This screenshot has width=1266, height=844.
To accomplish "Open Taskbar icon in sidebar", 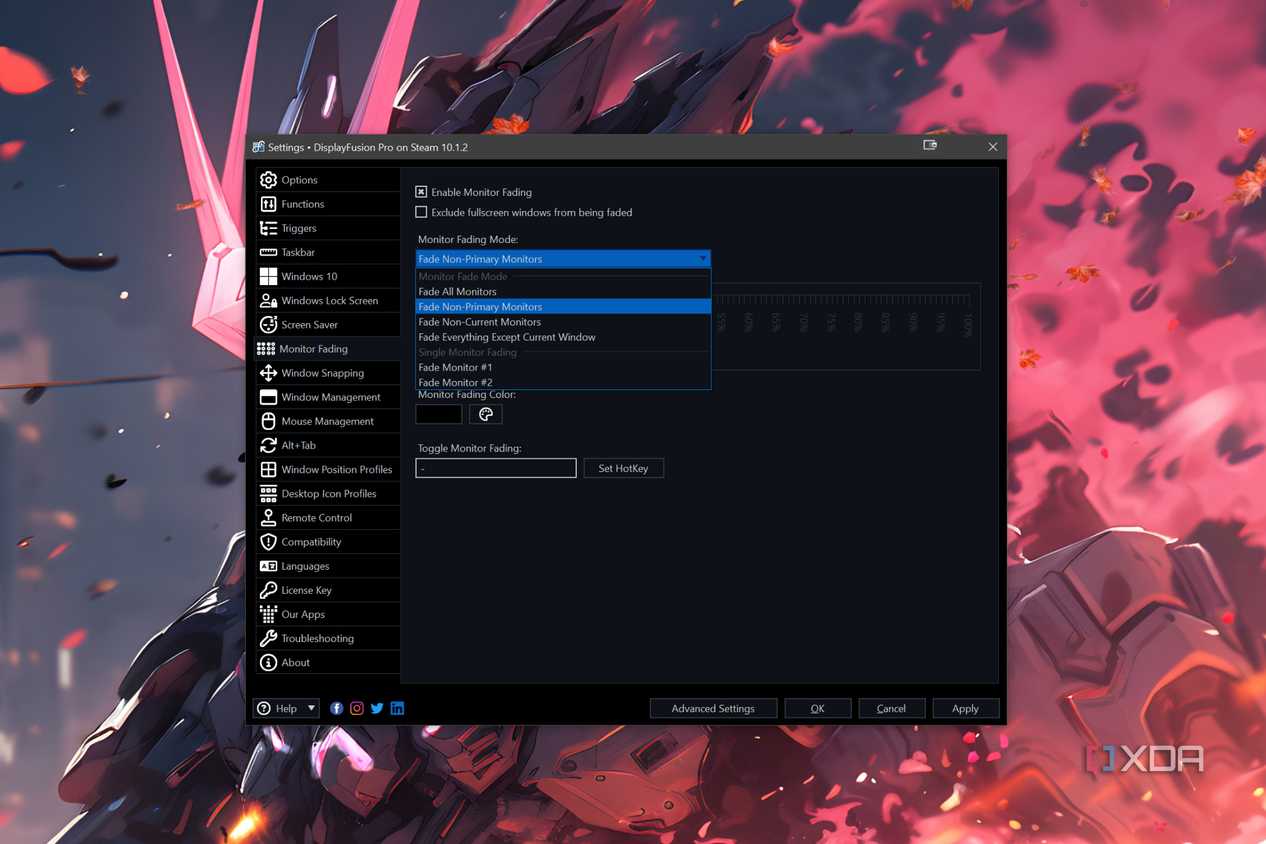I will point(268,252).
